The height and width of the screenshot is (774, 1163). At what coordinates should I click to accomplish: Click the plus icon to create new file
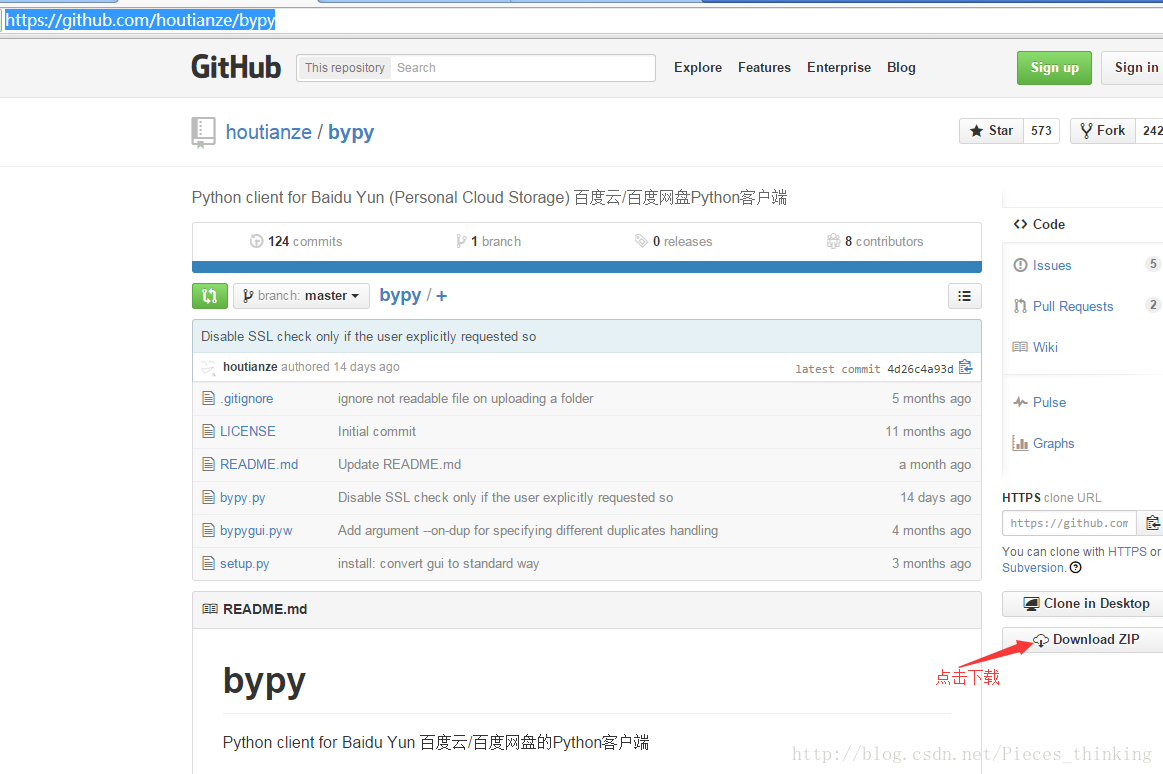click(441, 296)
